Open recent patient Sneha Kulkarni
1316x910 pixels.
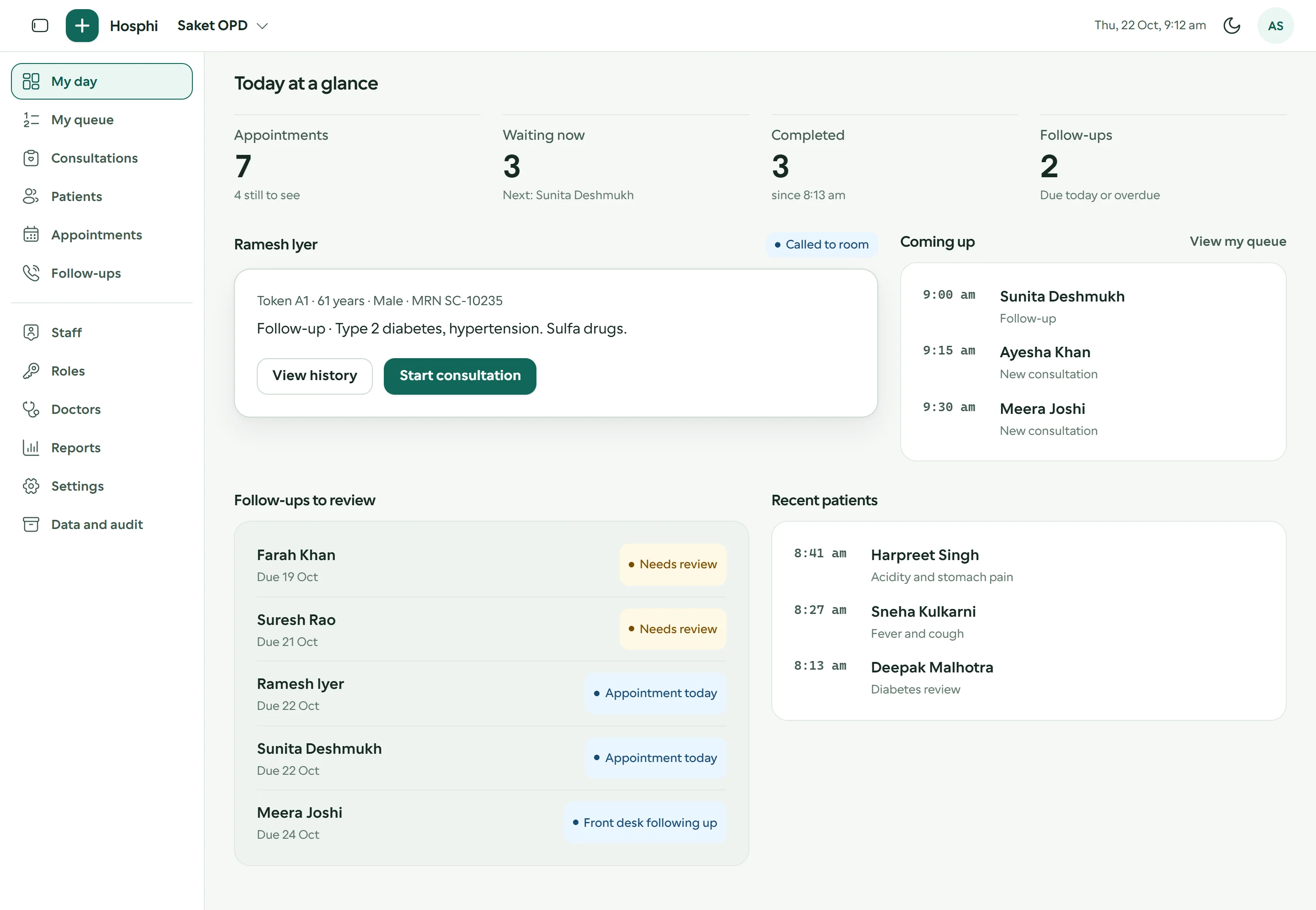tap(1029, 621)
